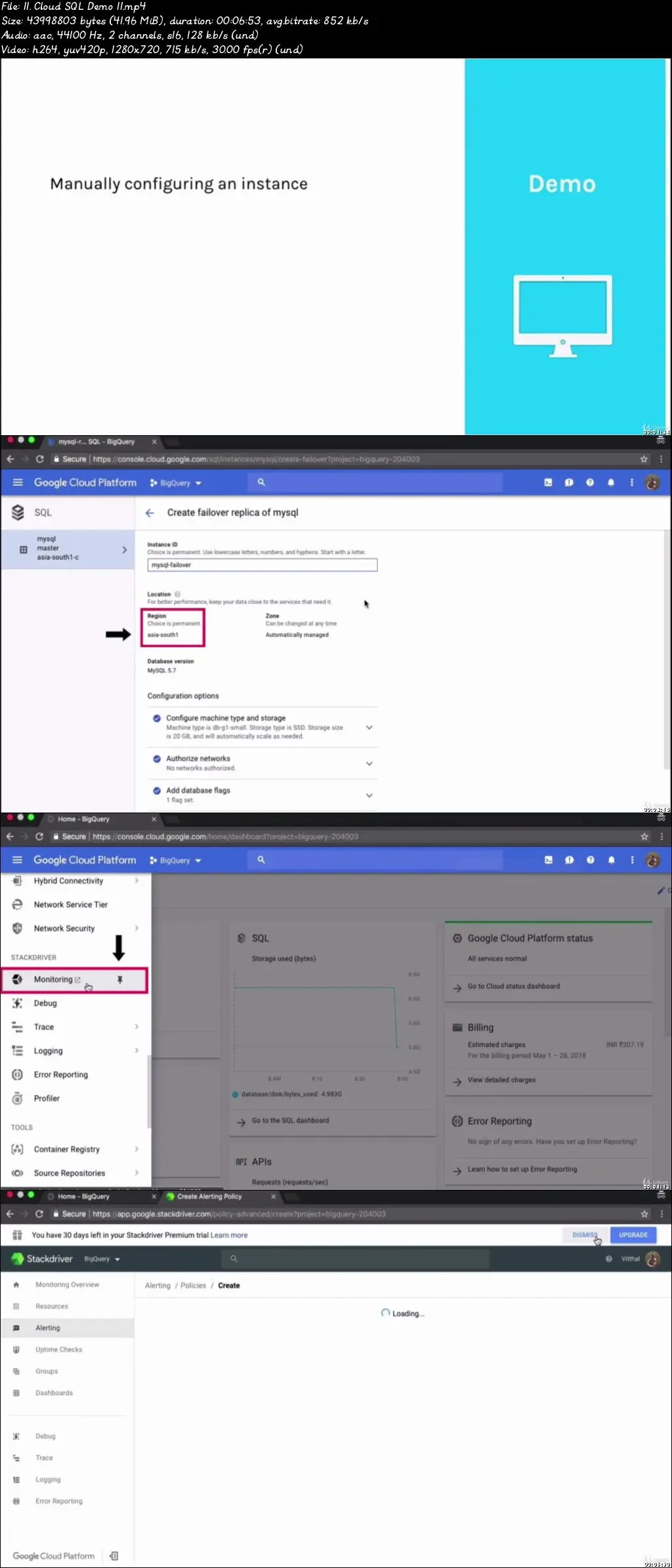
Task: Pin Monitoring using the pin icon
Action: pos(119,979)
